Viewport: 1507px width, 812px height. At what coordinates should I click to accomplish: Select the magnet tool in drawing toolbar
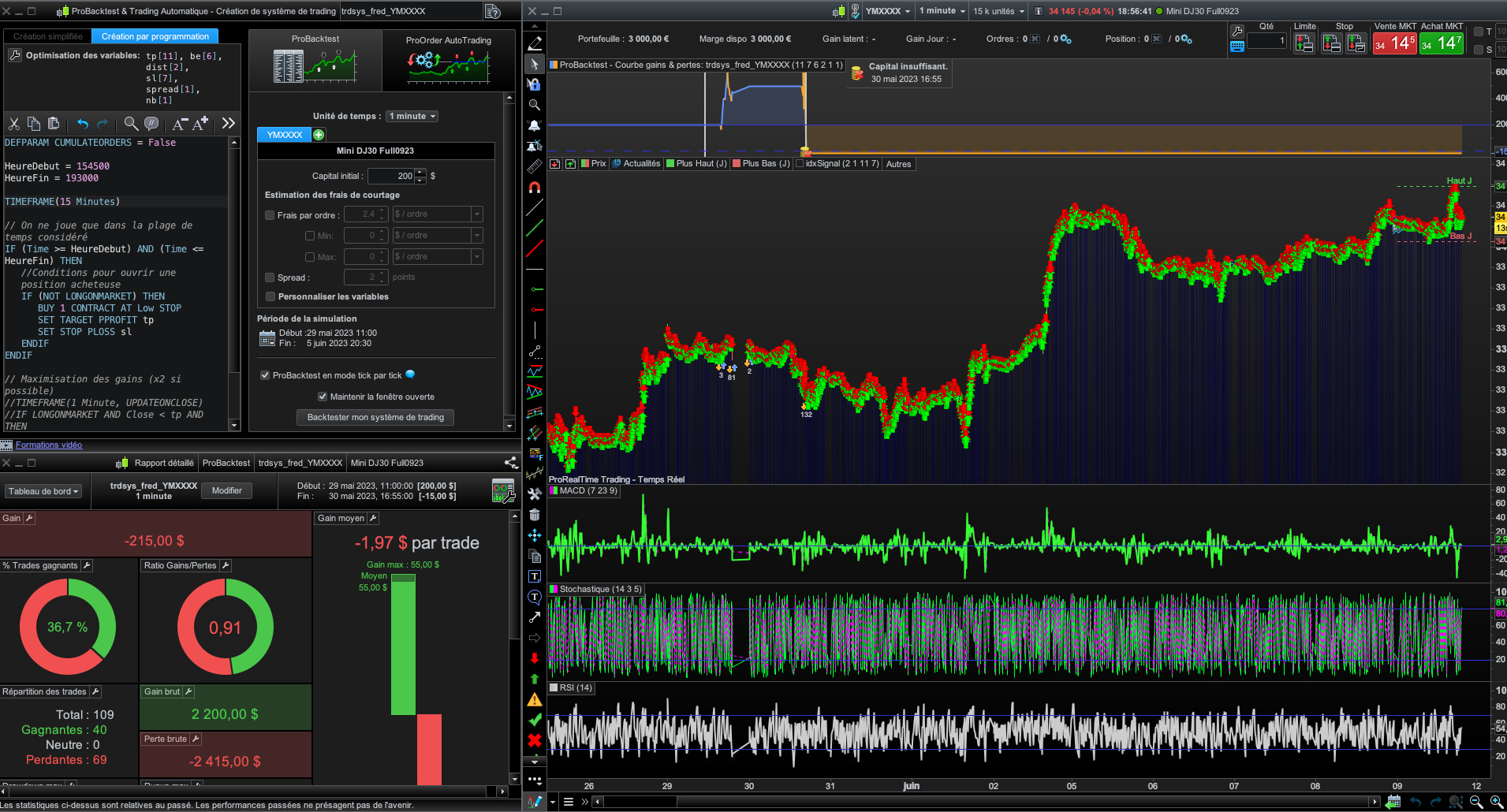pyautogui.click(x=535, y=188)
